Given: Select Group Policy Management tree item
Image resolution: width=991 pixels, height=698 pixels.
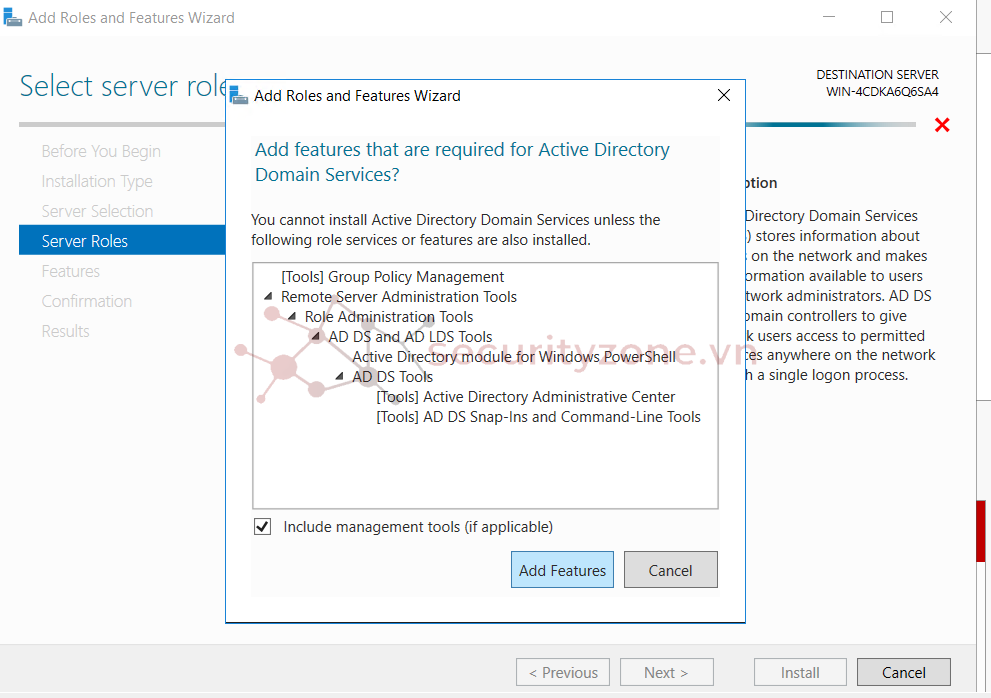Looking at the screenshot, I should (392, 277).
